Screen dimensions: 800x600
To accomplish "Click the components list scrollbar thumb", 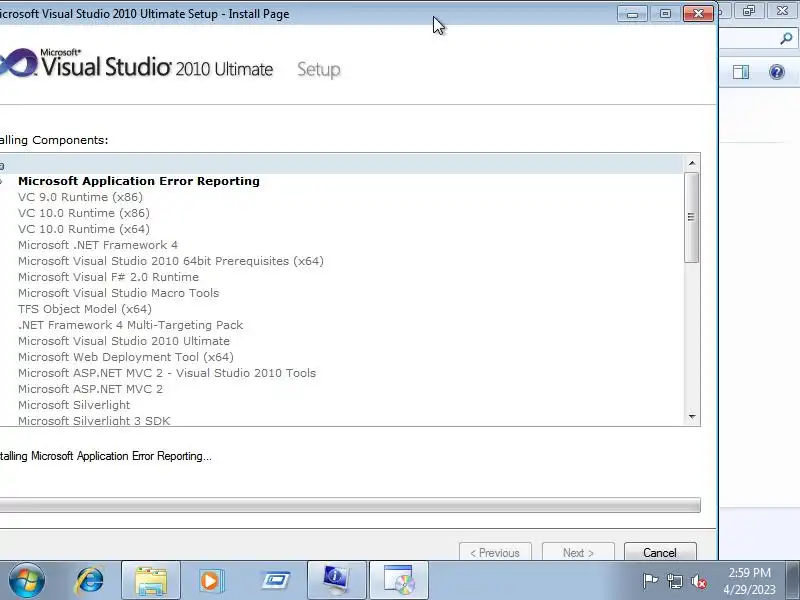I will 692,217.
